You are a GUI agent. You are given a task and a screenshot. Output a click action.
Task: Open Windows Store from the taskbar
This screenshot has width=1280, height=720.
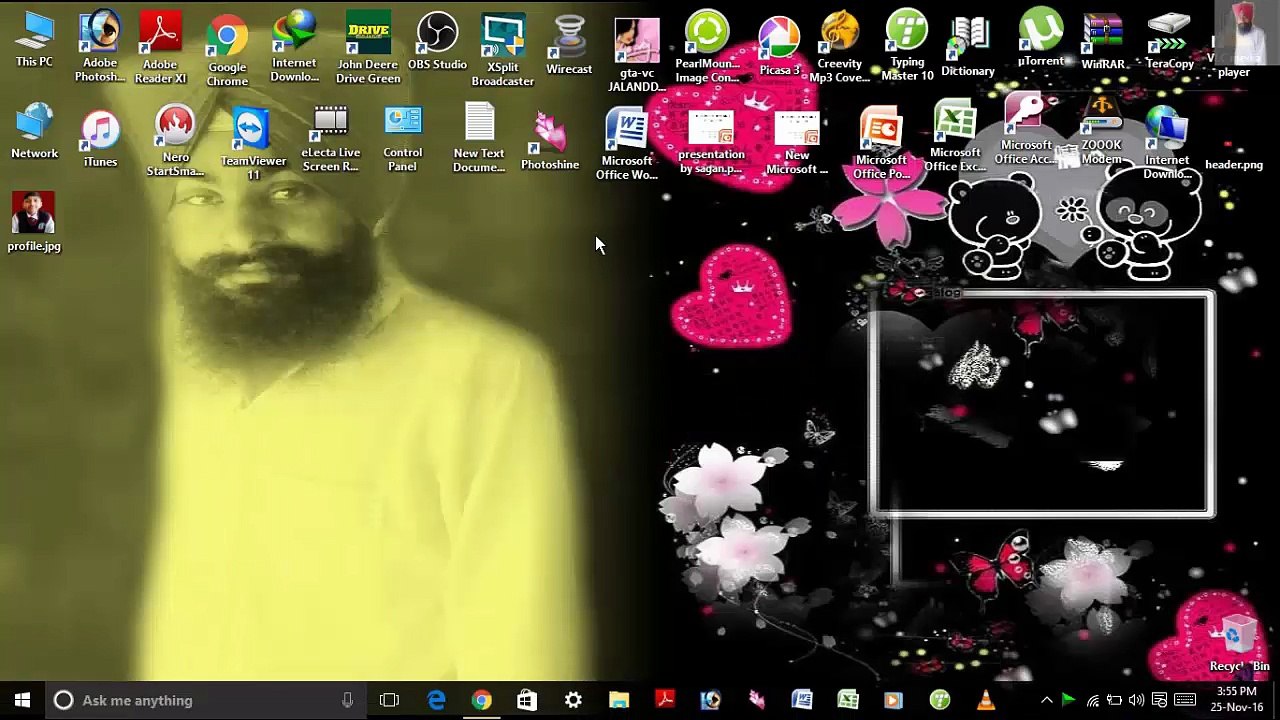point(527,700)
